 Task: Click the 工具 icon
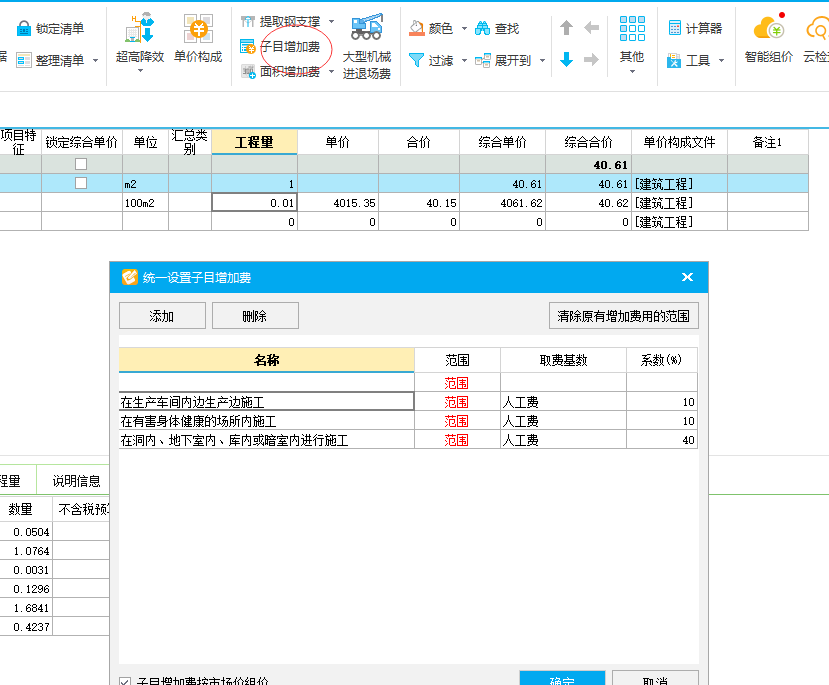pos(674,61)
